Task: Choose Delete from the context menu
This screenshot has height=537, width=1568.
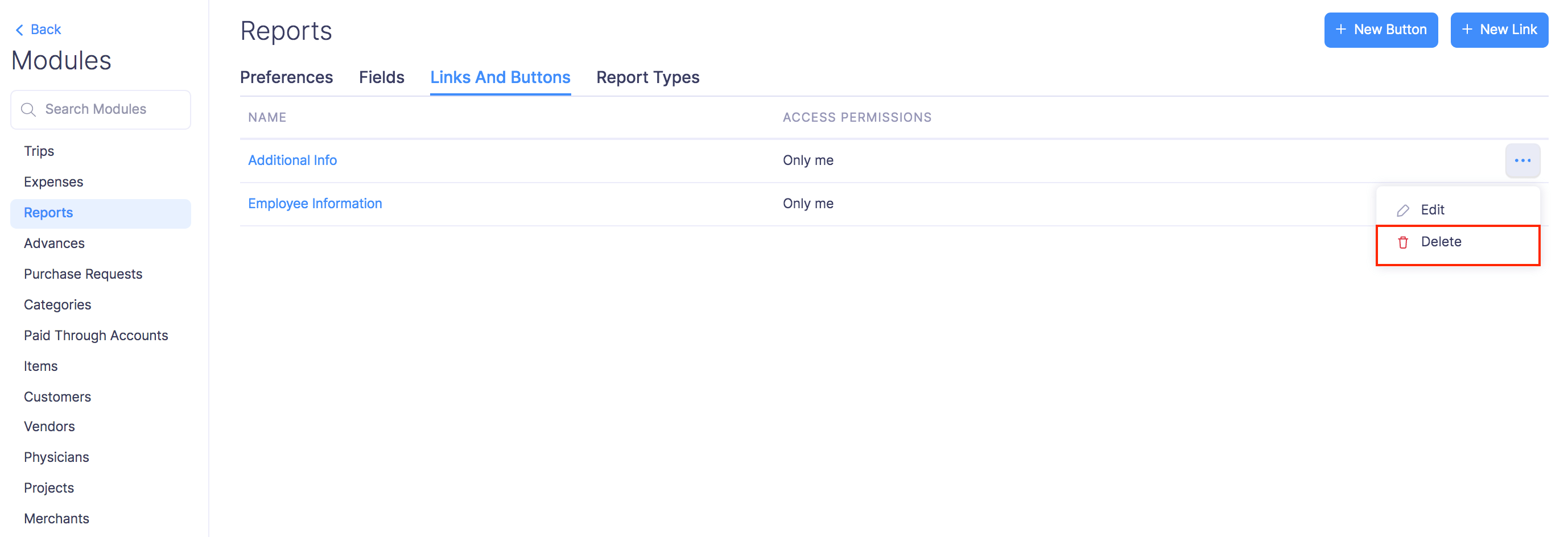Action: tap(1441, 242)
